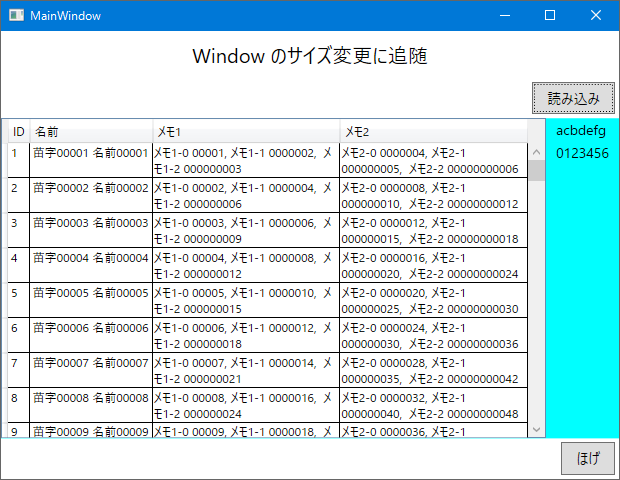The height and width of the screenshot is (480, 620).
Task: Select the メモ2 cell ending 00000000024
Action: (x=433, y=265)
